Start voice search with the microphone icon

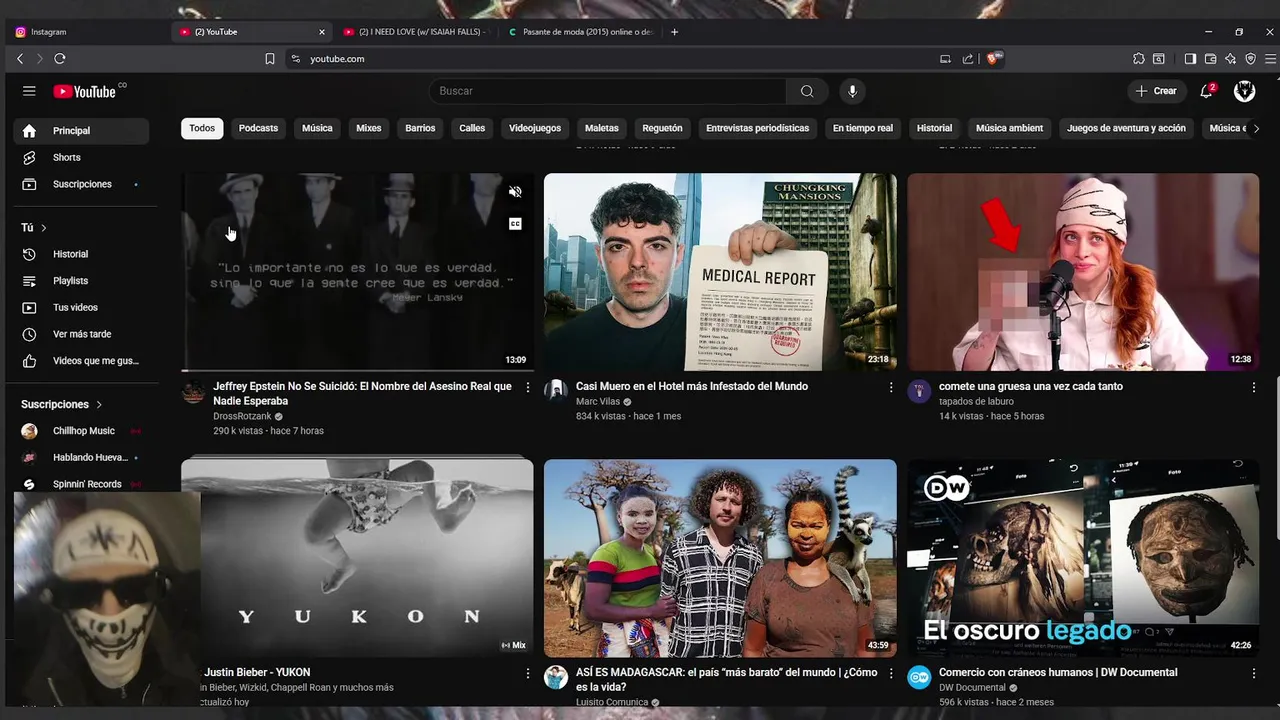coord(852,91)
